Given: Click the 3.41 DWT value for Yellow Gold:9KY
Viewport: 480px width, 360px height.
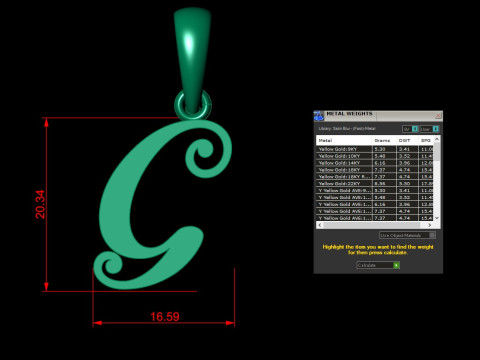Looking at the screenshot, I should (x=404, y=149).
